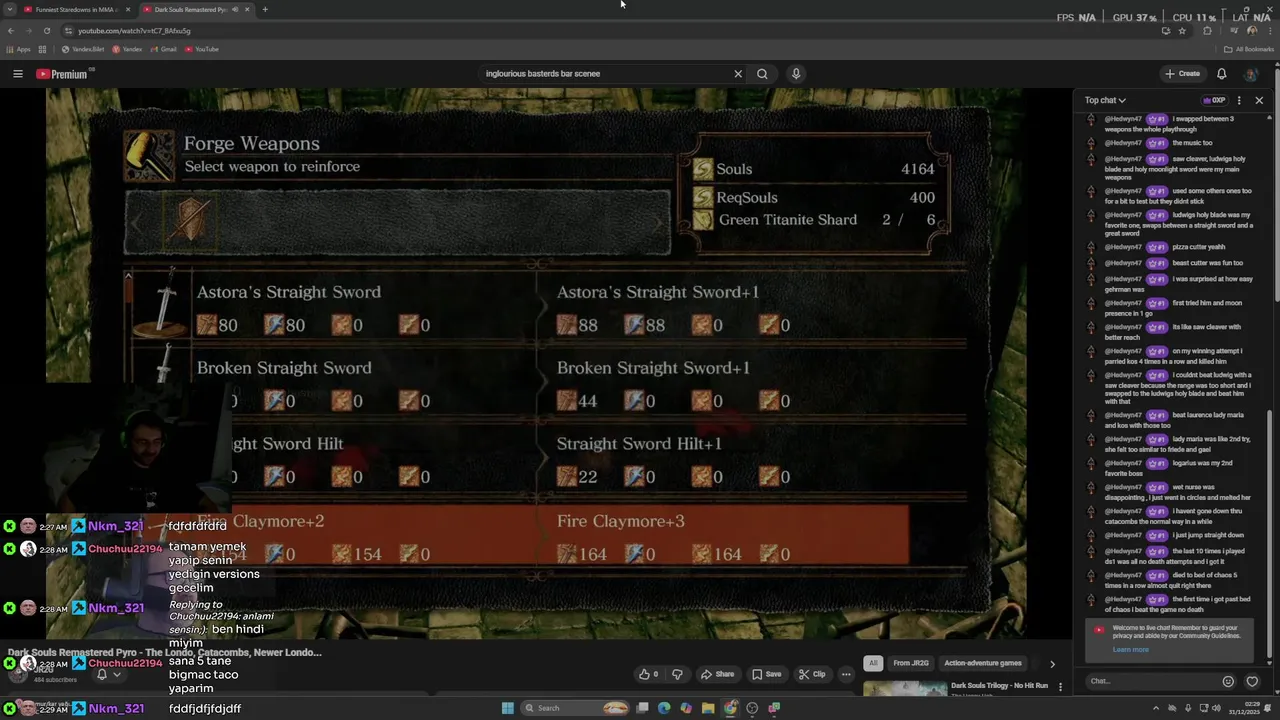Like the video
The image size is (1280, 720).
click(x=649, y=674)
